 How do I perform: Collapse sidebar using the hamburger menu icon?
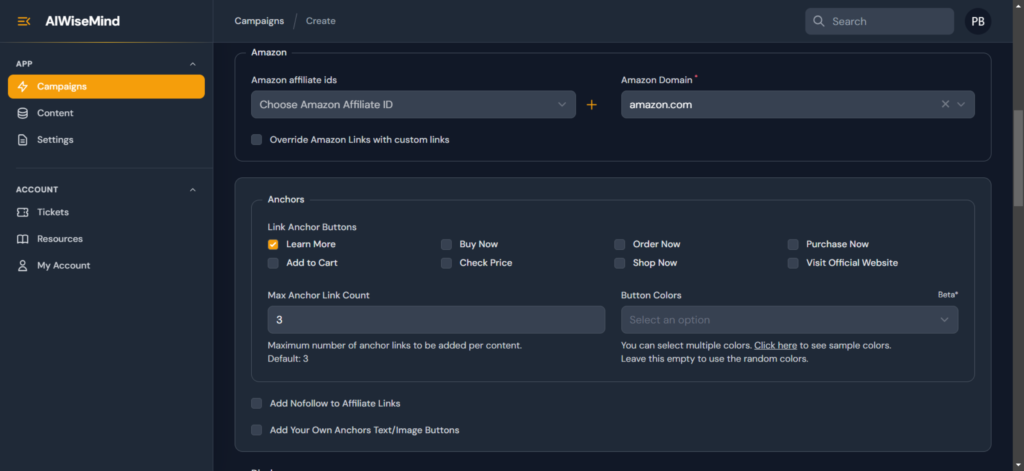pyautogui.click(x=24, y=22)
